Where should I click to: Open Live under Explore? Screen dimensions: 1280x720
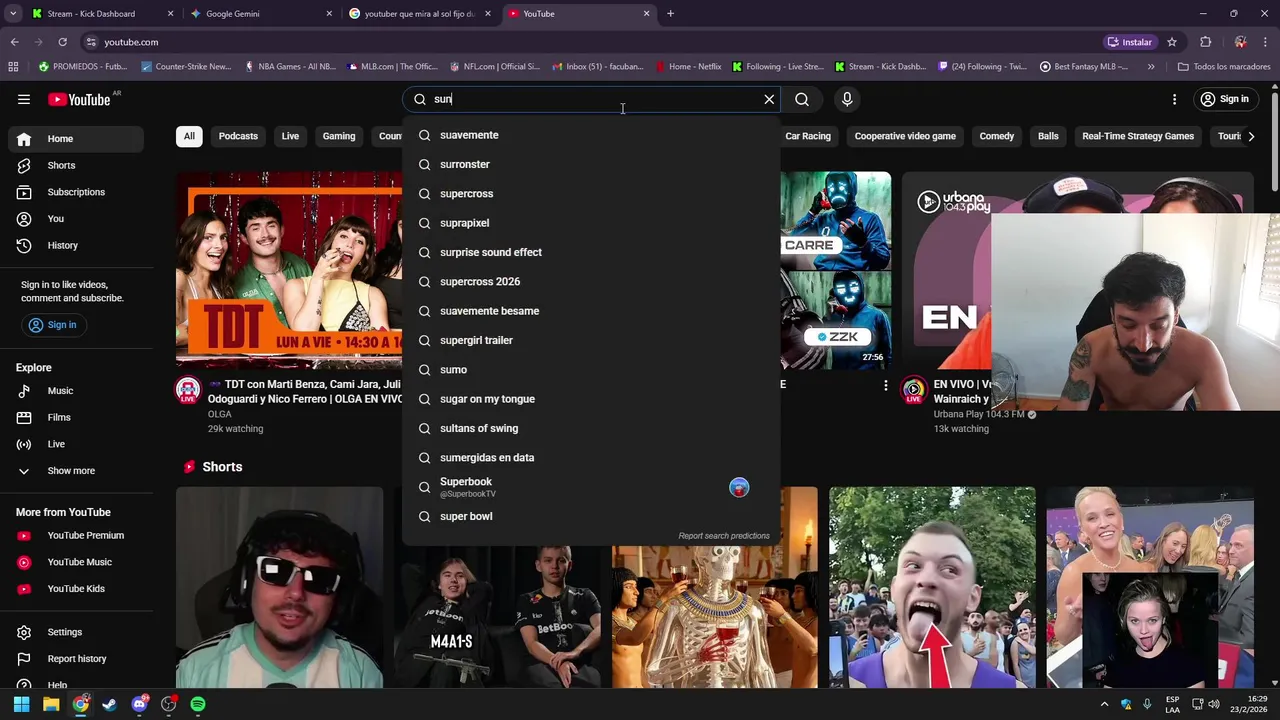click(77, 444)
